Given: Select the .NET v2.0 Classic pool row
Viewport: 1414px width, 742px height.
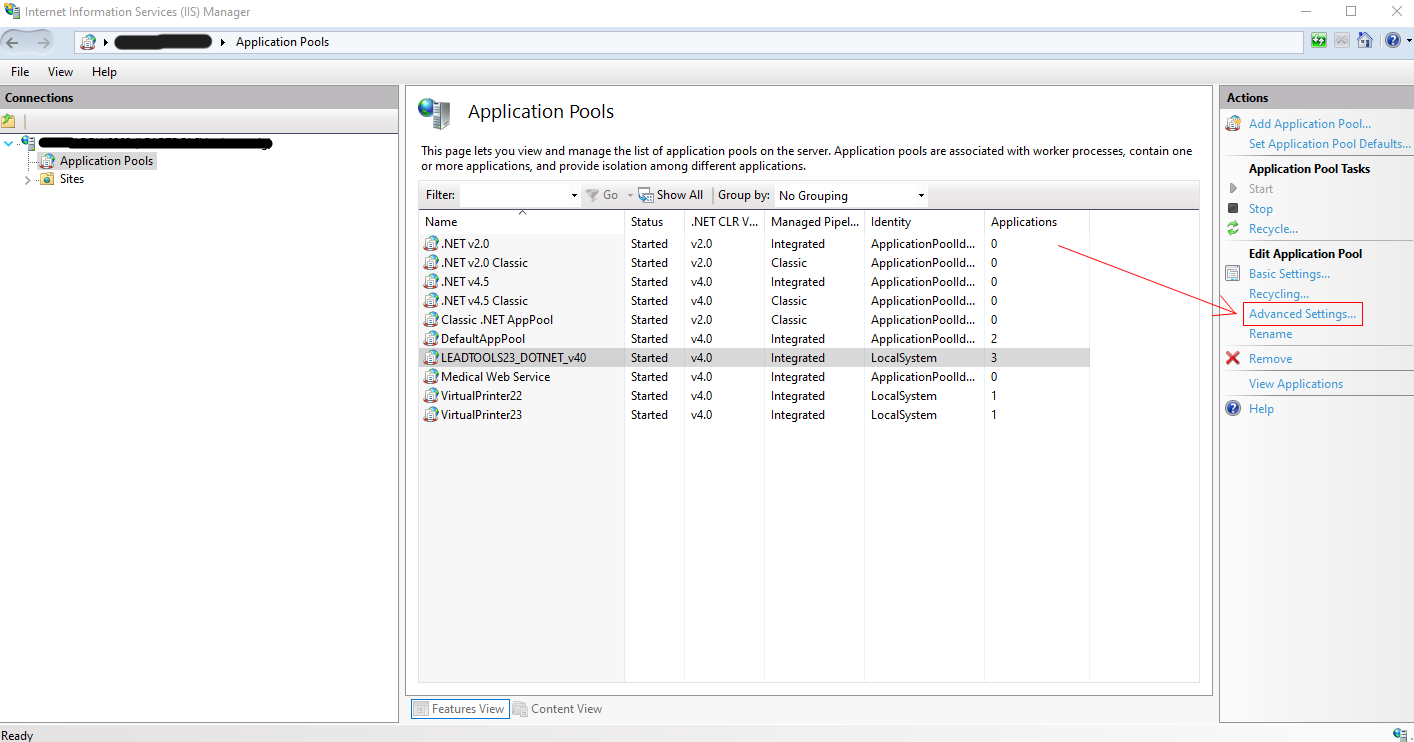Looking at the screenshot, I should click(754, 263).
